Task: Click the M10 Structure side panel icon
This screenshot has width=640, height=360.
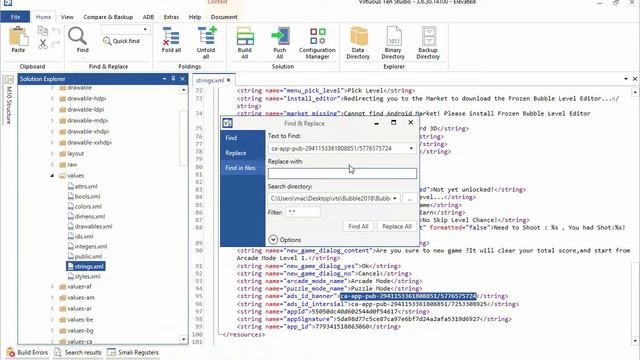Action: point(9,80)
